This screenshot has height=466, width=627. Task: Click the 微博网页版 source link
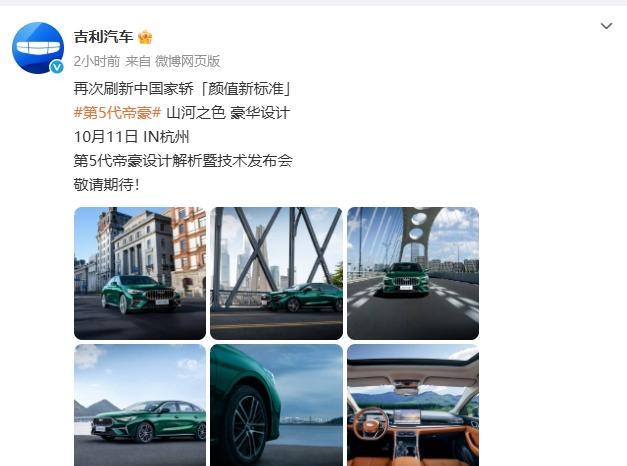coord(188,61)
